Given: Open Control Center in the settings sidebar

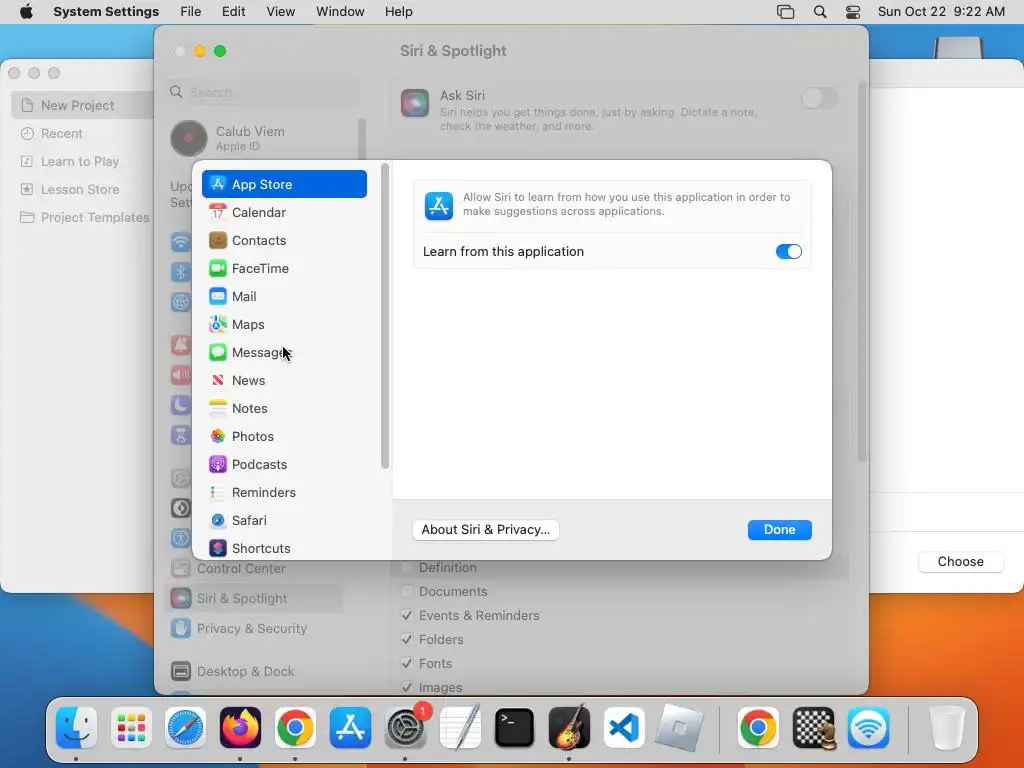Looking at the screenshot, I should (x=255, y=569).
